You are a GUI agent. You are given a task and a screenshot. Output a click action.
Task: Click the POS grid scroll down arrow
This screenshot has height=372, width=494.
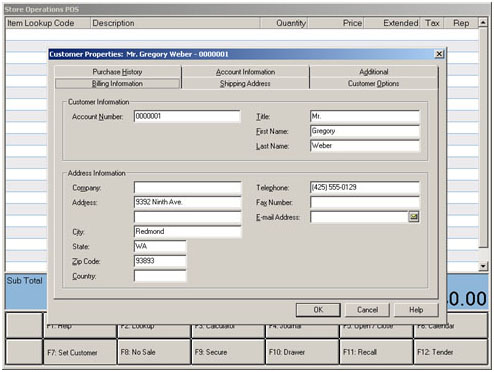coord(483,266)
